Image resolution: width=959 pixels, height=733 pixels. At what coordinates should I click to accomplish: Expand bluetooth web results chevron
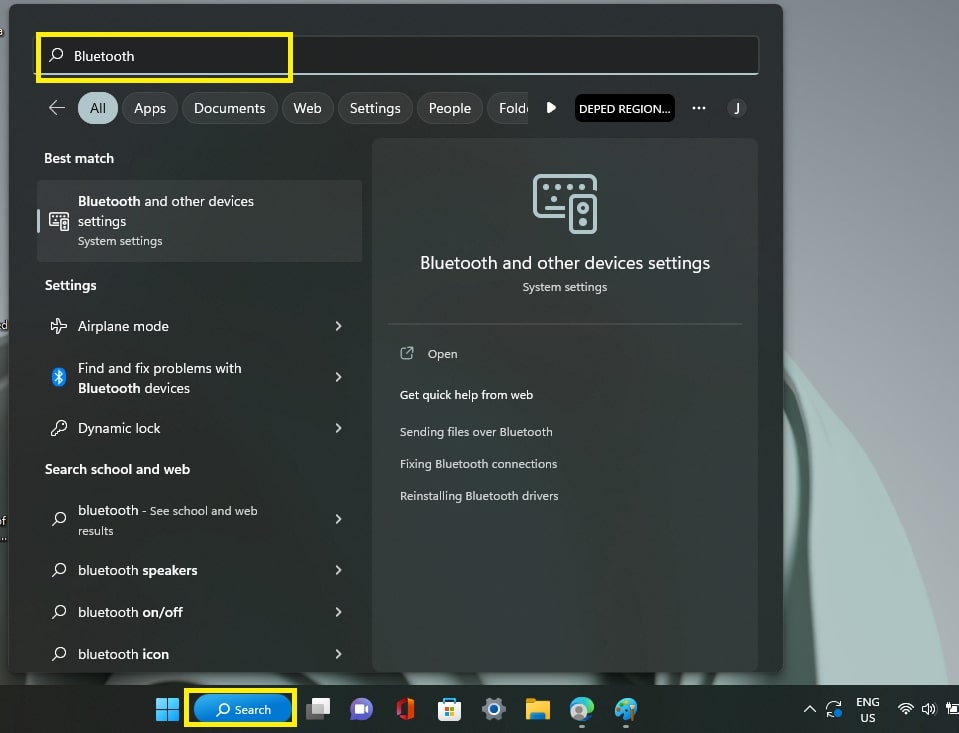(x=338, y=519)
